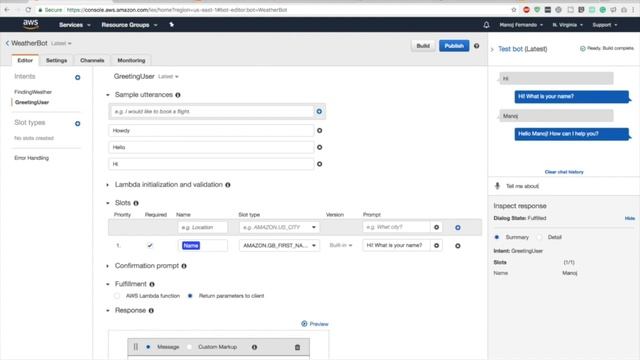Open Services dropdown menu
This screenshot has height=360, width=640.
pos(75,25)
